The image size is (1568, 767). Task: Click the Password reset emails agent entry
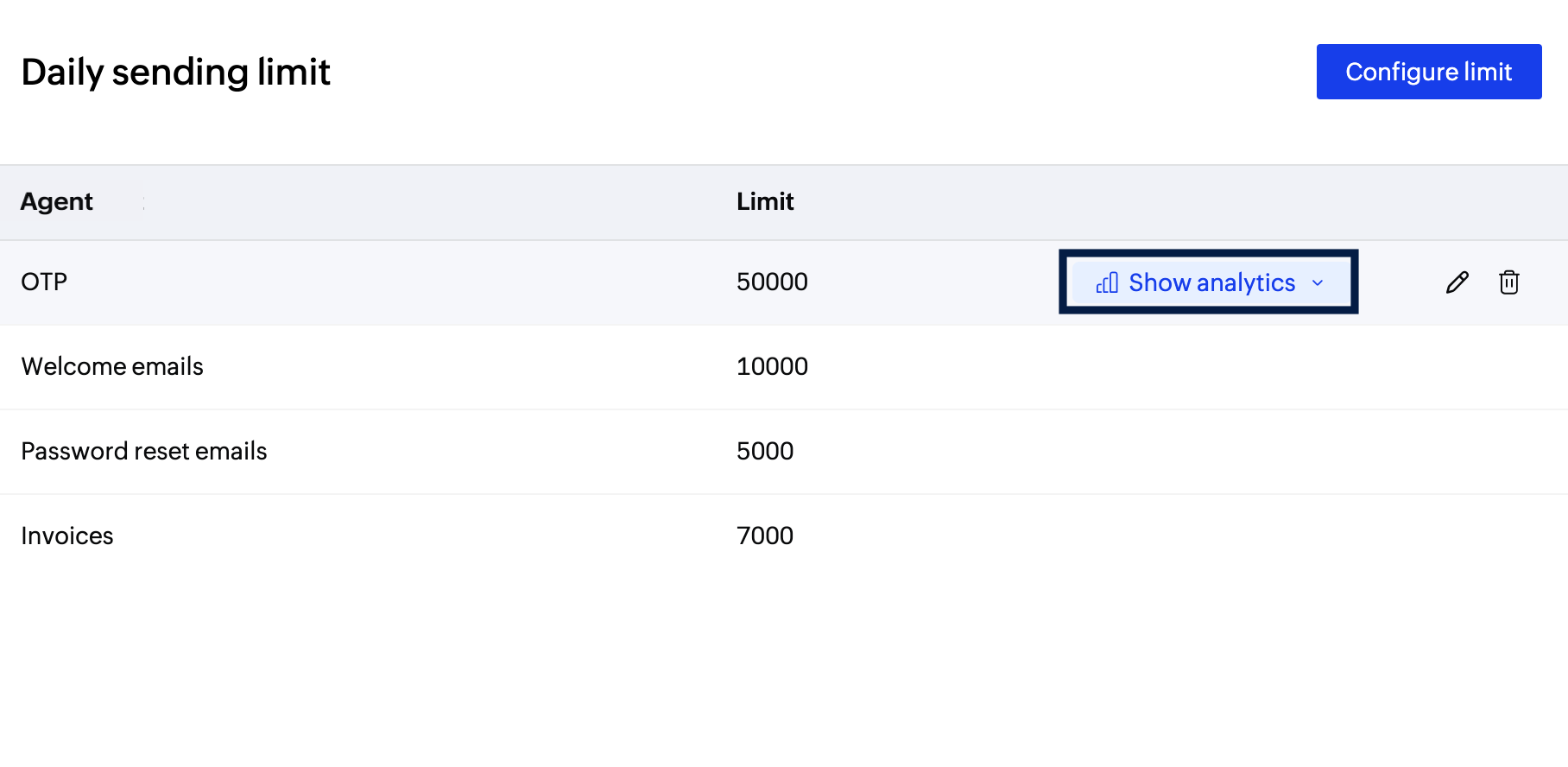pyautogui.click(x=144, y=451)
